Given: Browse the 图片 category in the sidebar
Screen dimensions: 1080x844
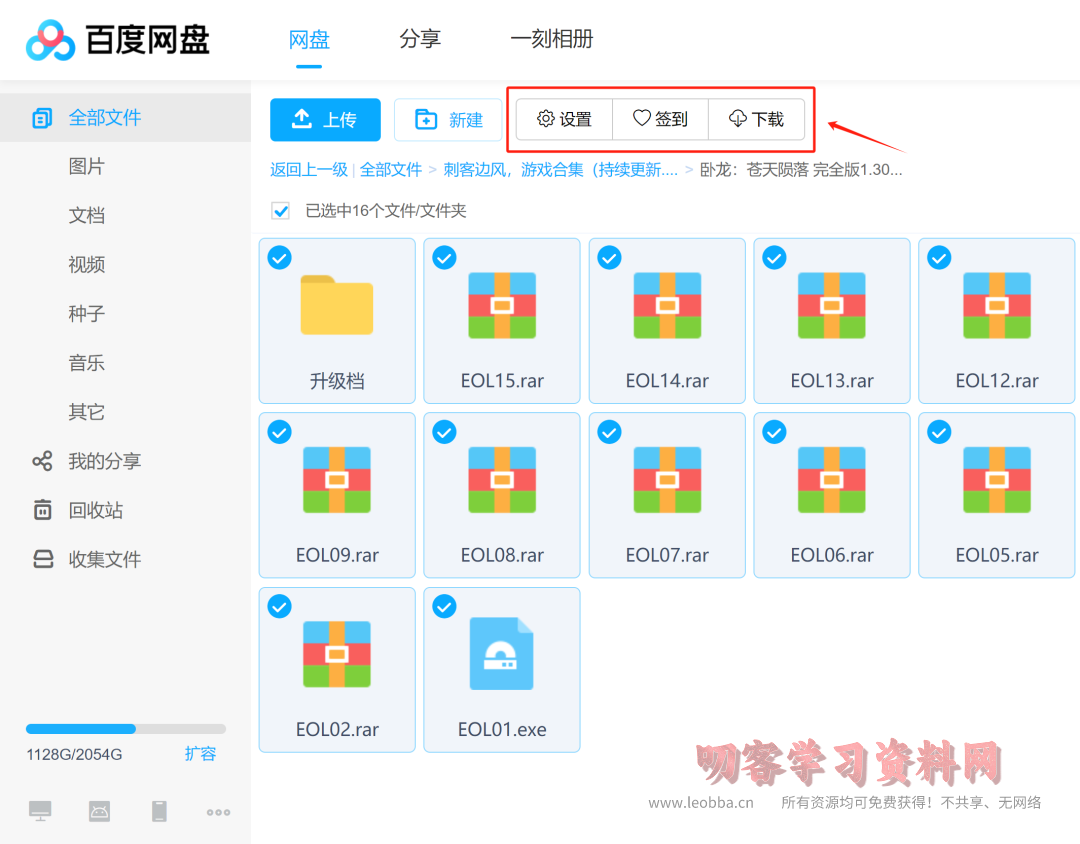Looking at the screenshot, I should point(86,166).
